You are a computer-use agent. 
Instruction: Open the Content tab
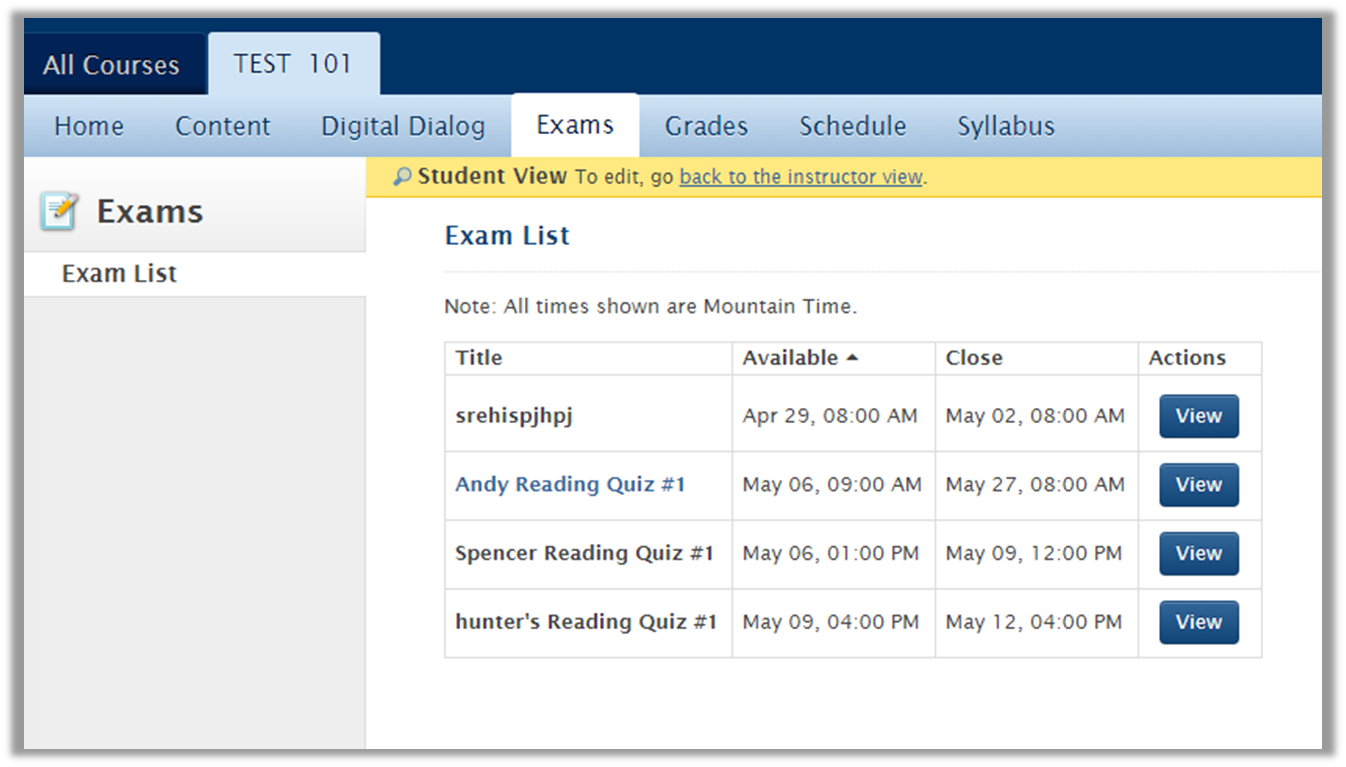[223, 125]
